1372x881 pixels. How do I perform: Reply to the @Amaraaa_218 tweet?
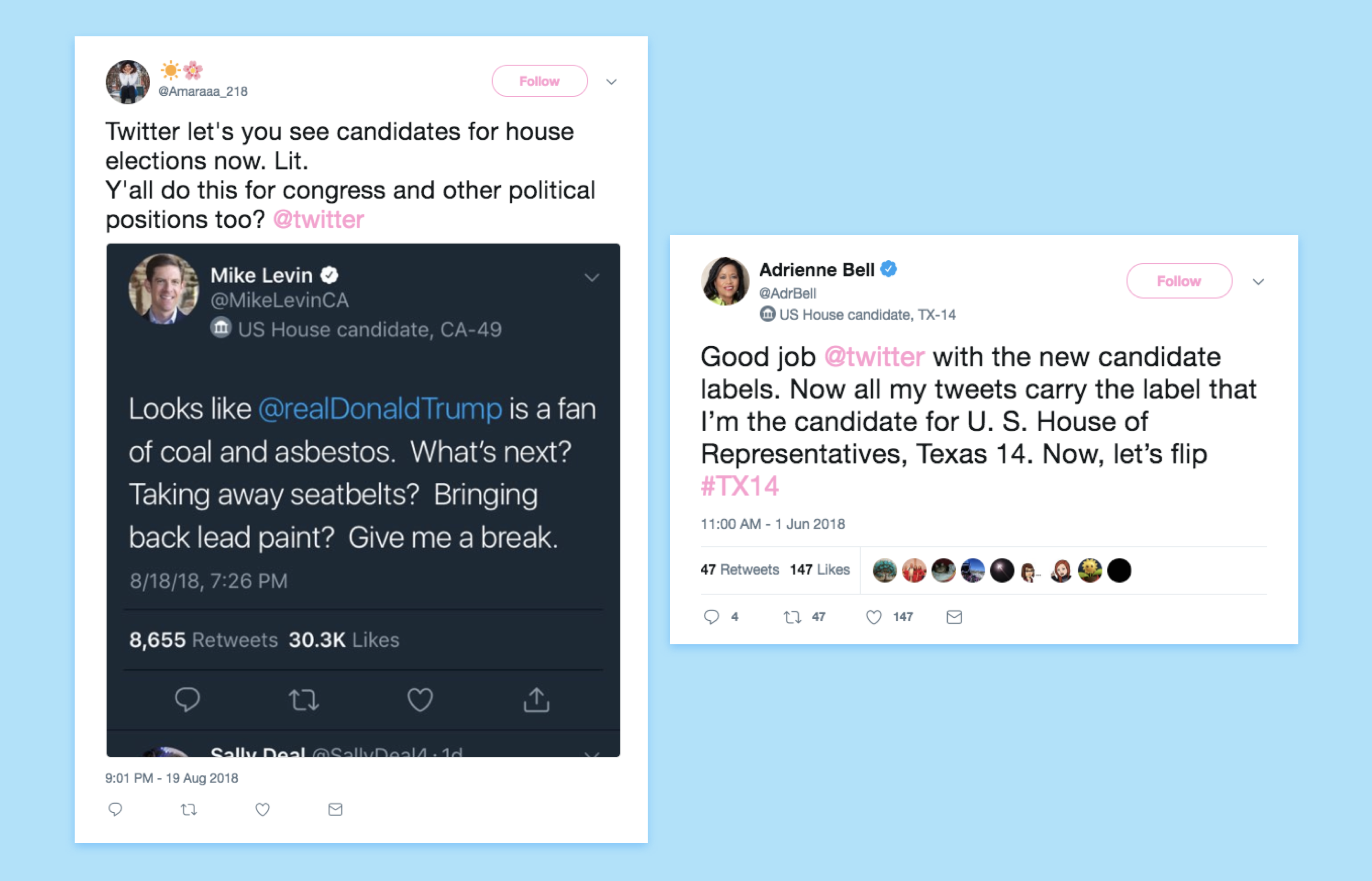[x=115, y=809]
